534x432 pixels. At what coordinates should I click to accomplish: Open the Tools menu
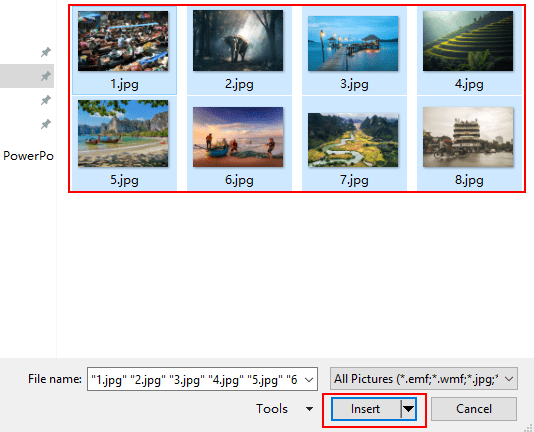click(272, 409)
